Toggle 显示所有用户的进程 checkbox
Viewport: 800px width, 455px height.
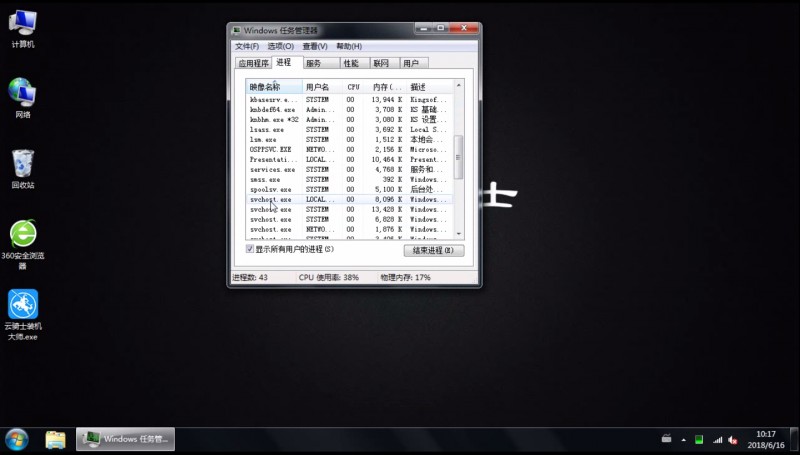tap(250, 249)
